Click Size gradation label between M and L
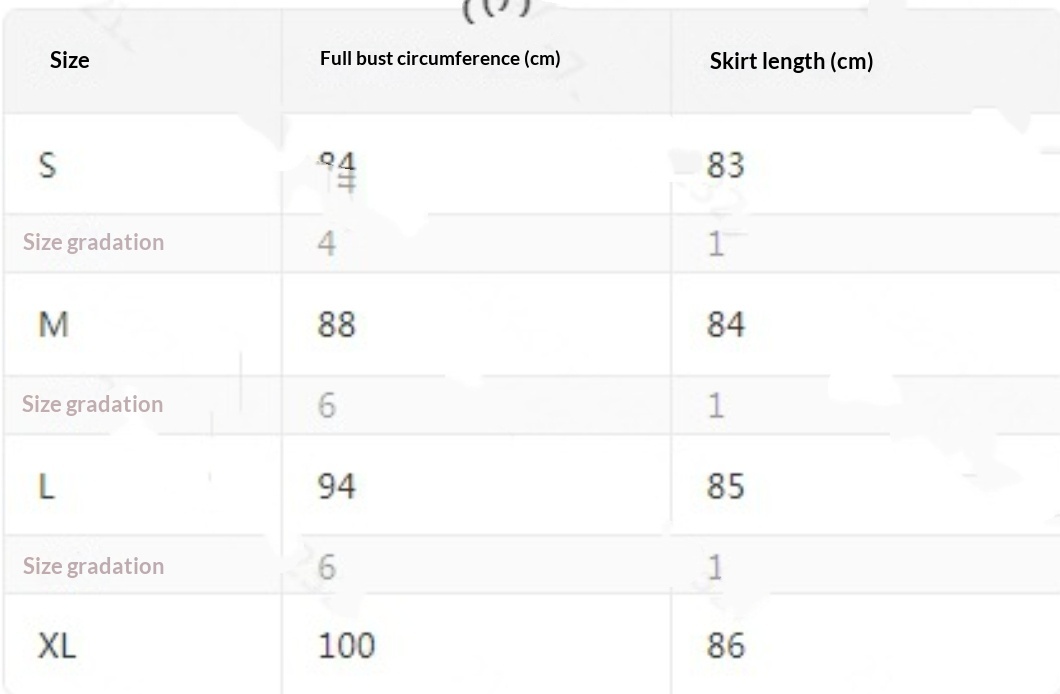Screen dimensions: 1060x694 [x=92, y=404]
